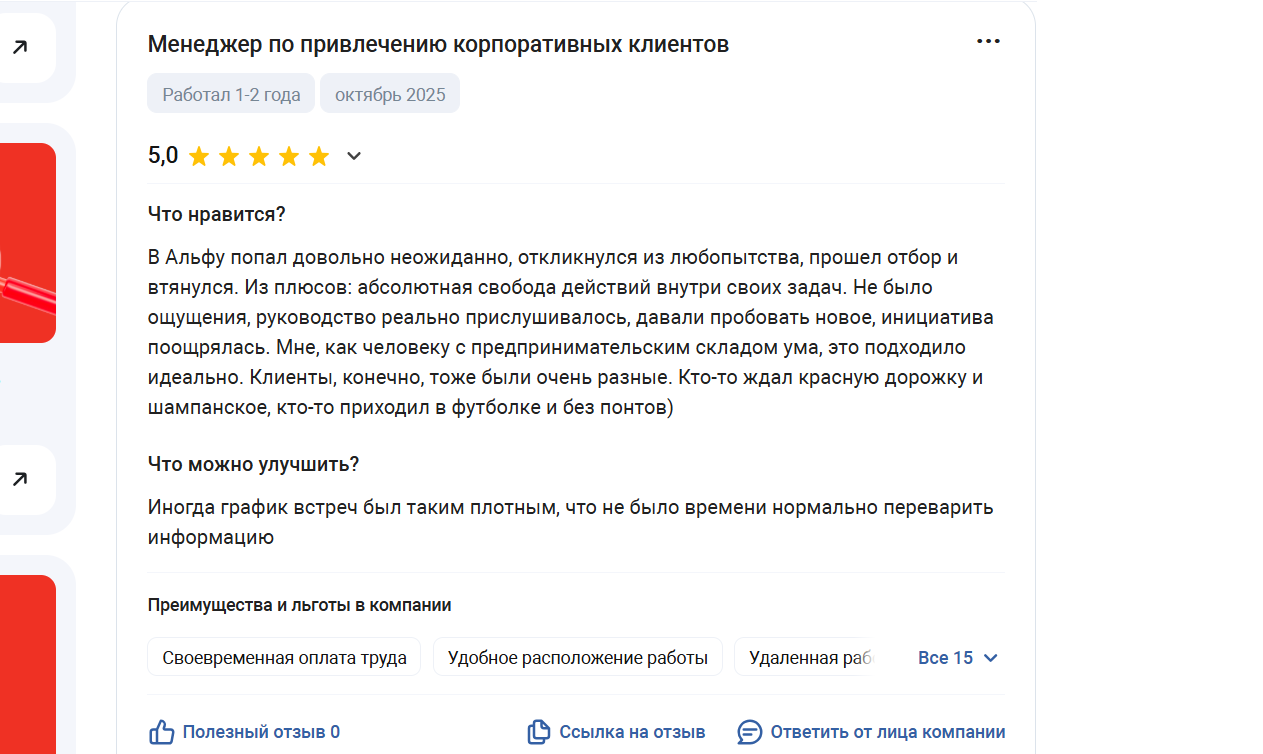Click the Работал 1-2 года badge

coord(231,95)
